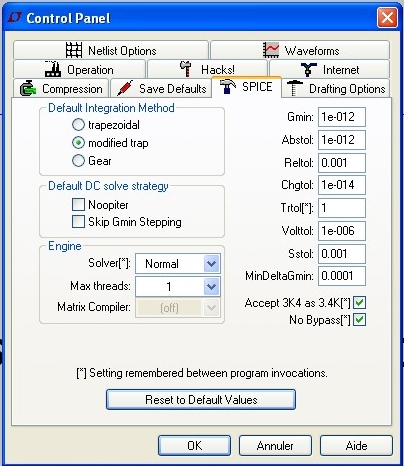Open the Netlist Options tab
404x466 pixels.
[111, 50]
